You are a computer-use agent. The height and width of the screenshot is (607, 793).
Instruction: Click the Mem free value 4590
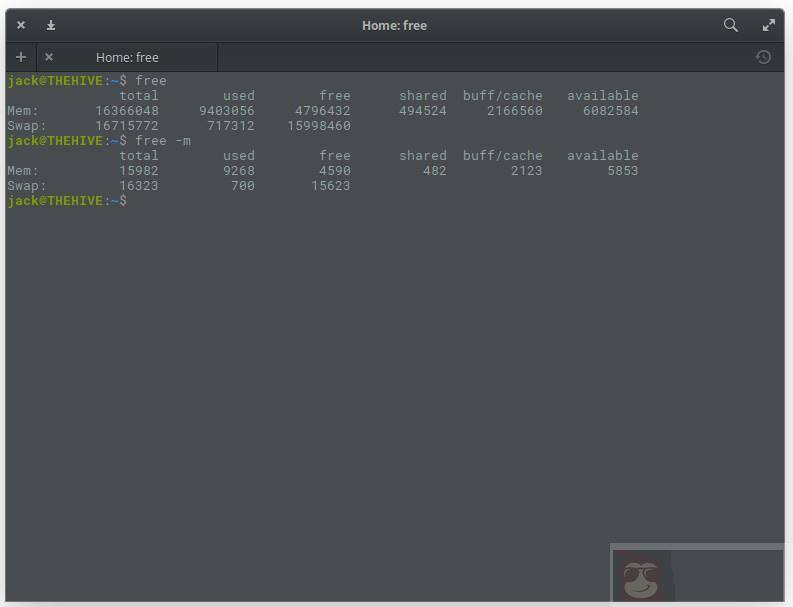coord(334,171)
